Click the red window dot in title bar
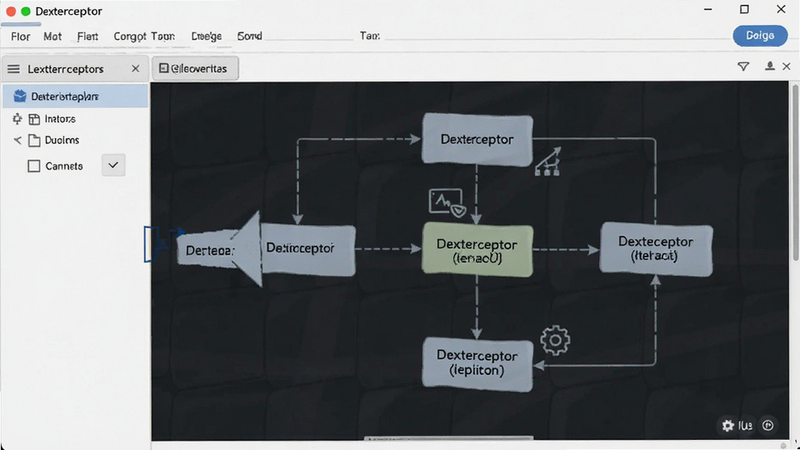 11,11
